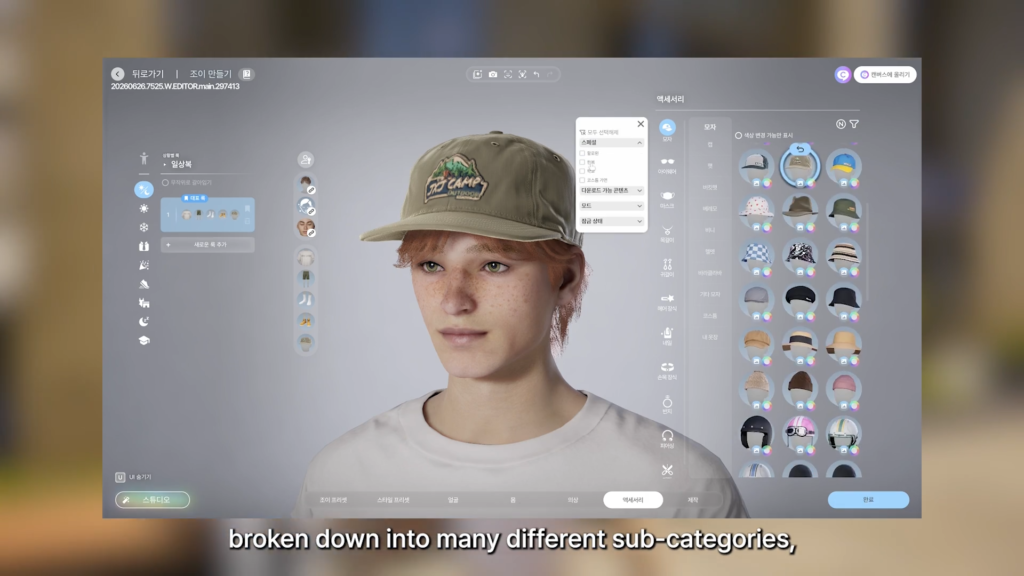
Task: Select the sleepwear moon outfit icon
Action: [x=144, y=321]
